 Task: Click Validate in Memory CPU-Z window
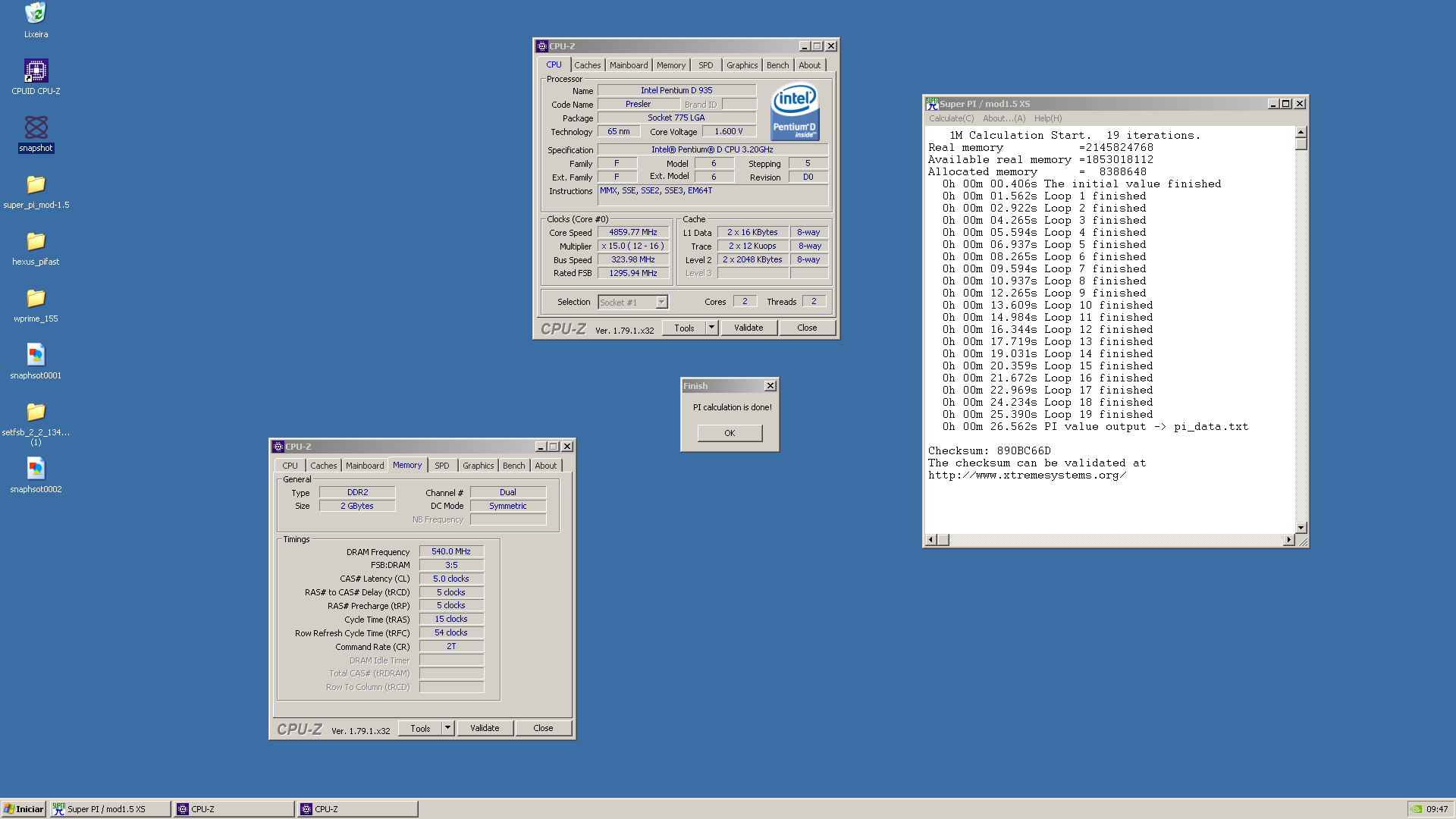(485, 728)
